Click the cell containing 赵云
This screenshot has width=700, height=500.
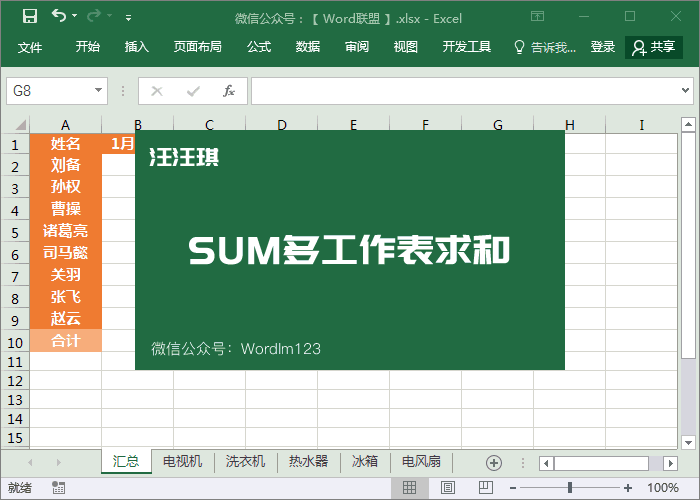pyautogui.click(x=66, y=318)
